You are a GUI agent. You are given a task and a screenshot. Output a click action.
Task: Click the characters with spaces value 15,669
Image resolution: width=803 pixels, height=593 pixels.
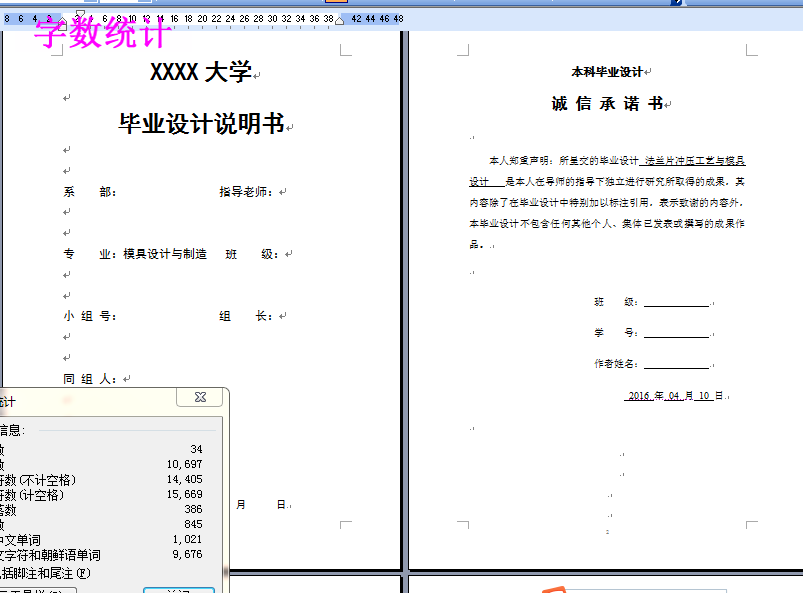click(x=184, y=494)
